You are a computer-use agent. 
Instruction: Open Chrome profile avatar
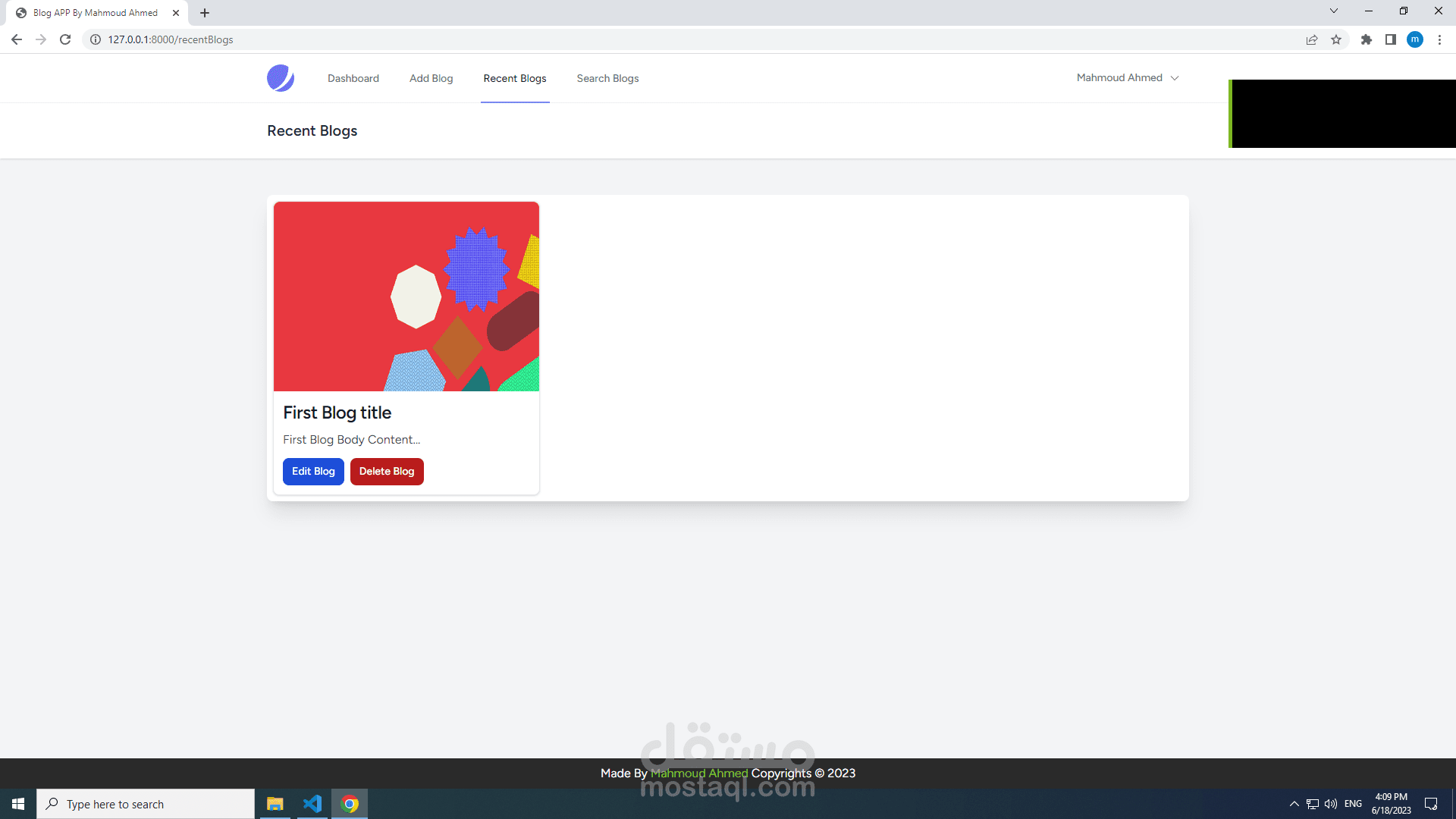coord(1414,39)
